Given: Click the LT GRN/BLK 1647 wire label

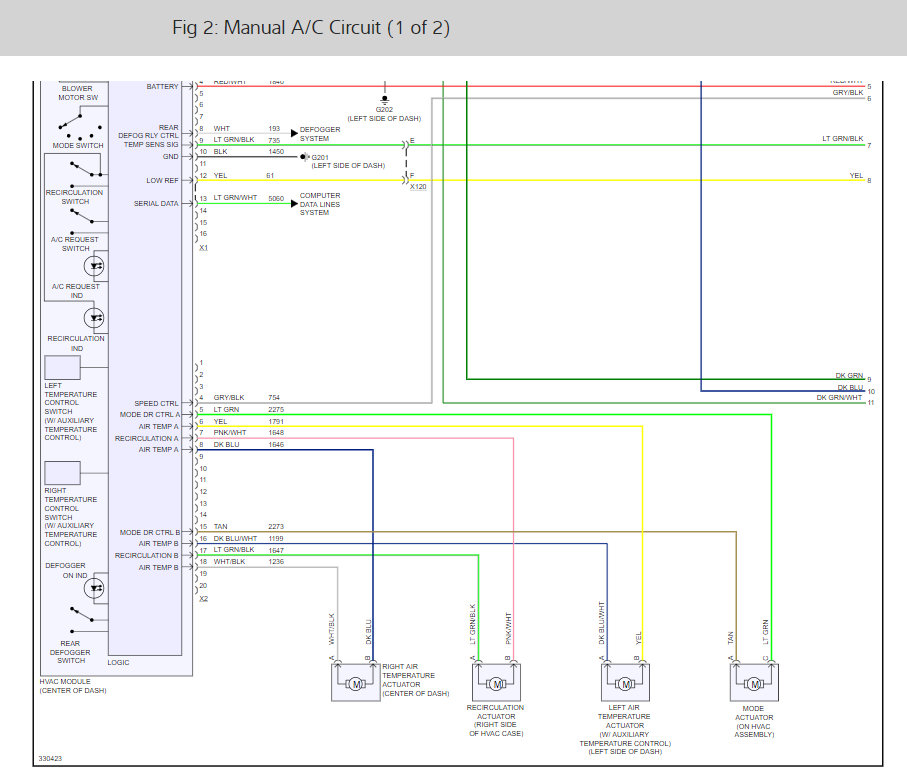Looking at the screenshot, I should [x=249, y=550].
